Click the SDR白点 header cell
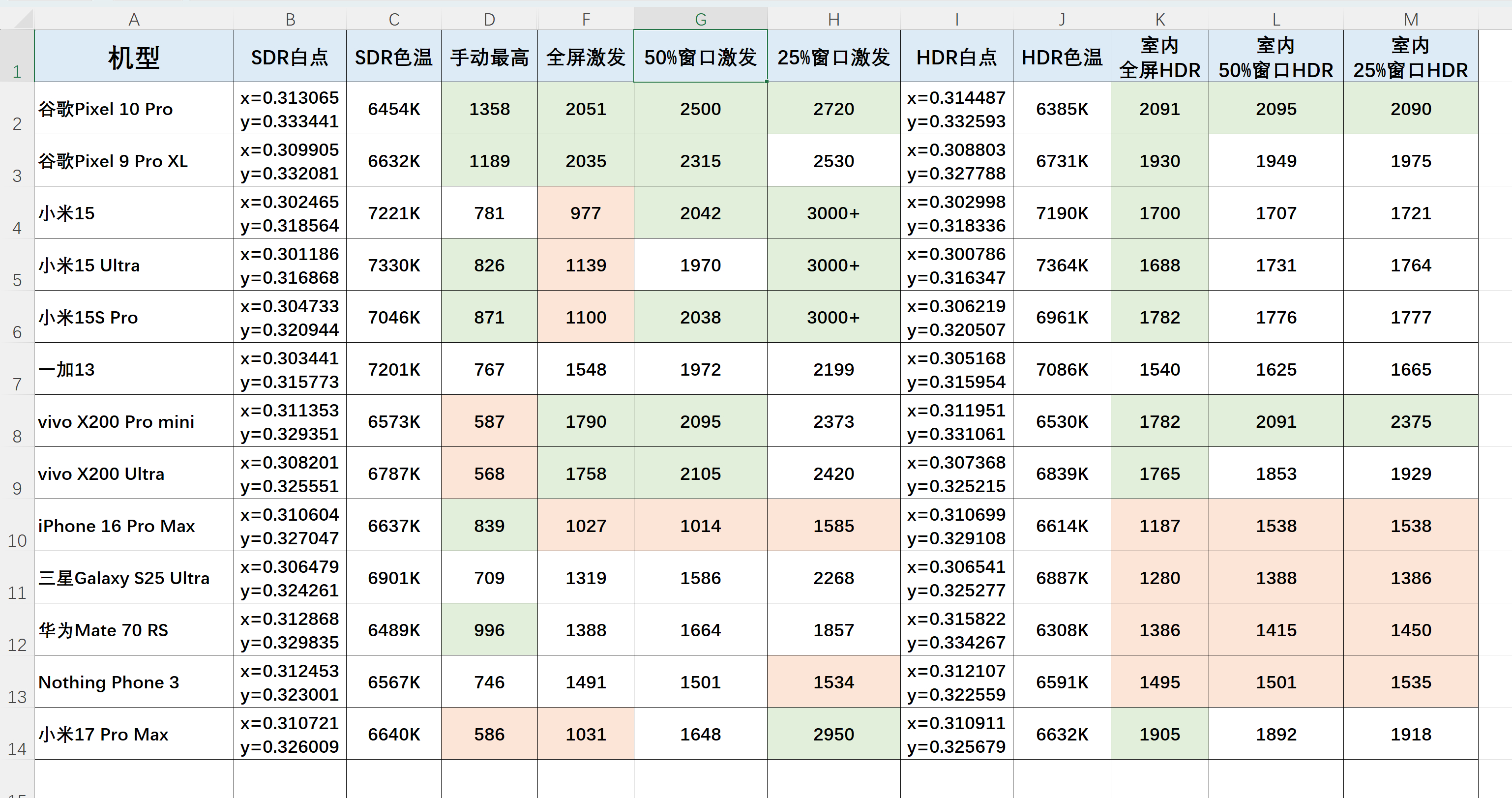This screenshot has width=1512, height=798. (290, 57)
